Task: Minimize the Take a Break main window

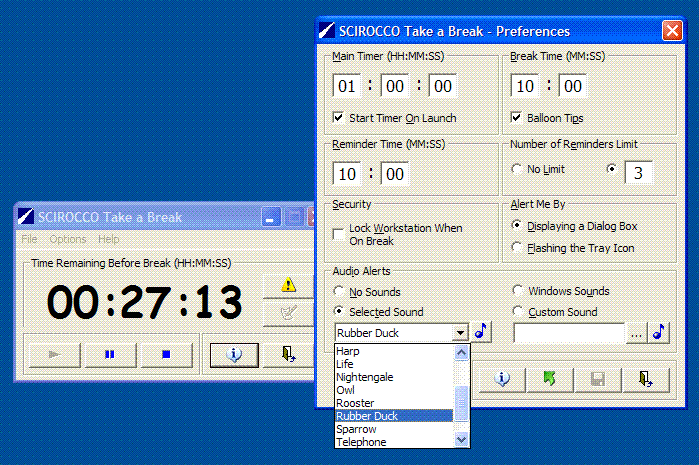Action: pyautogui.click(x=271, y=217)
